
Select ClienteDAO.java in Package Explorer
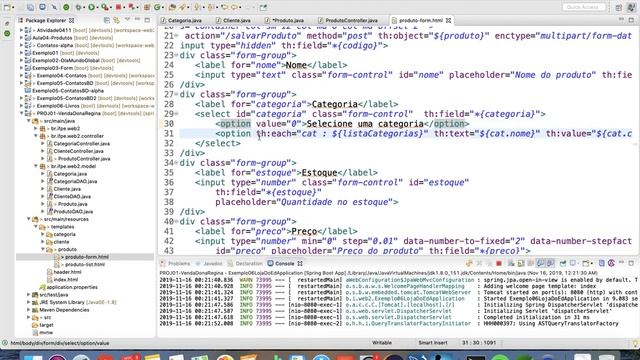pyautogui.click(x=72, y=196)
